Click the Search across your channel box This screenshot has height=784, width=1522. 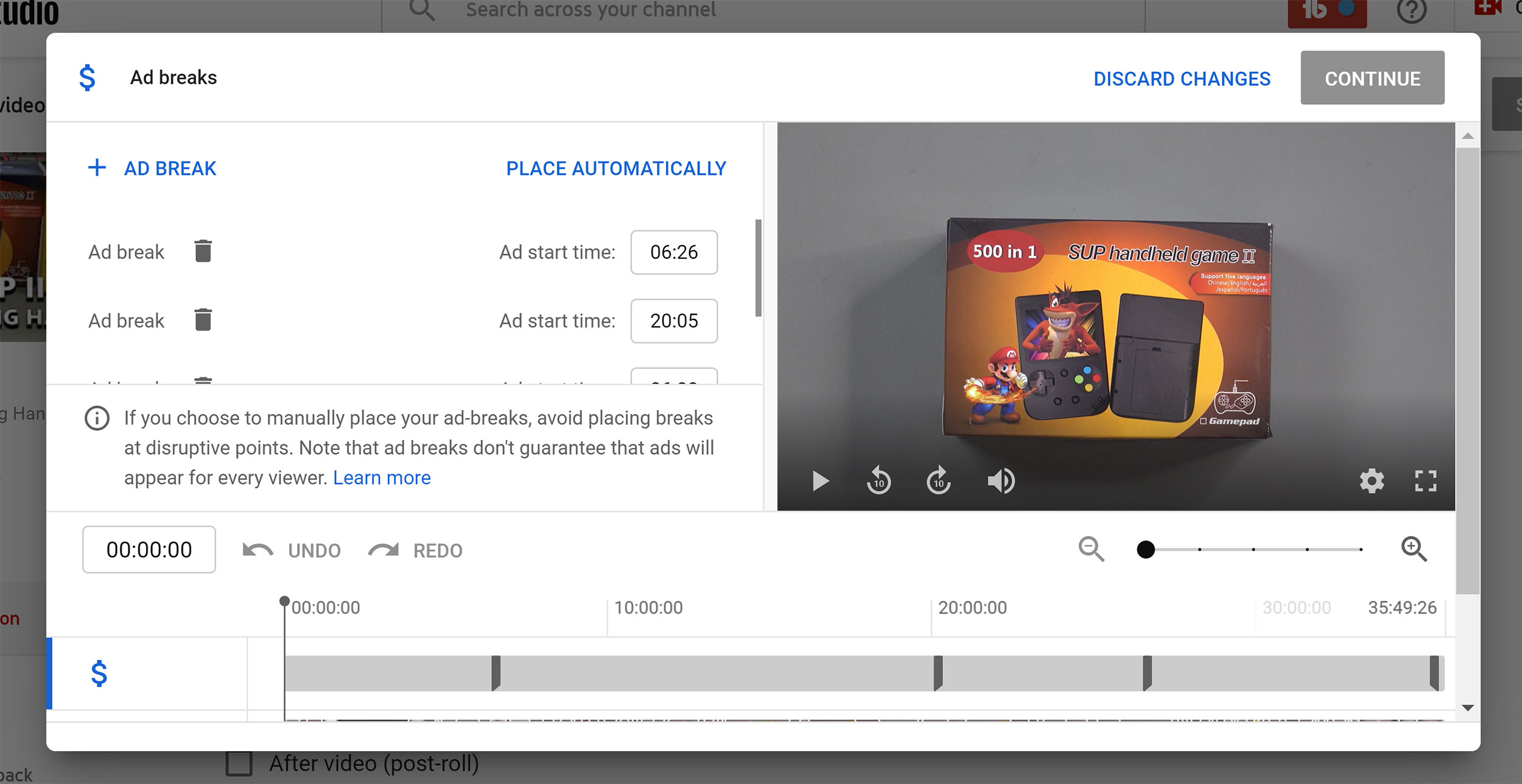pos(763,11)
